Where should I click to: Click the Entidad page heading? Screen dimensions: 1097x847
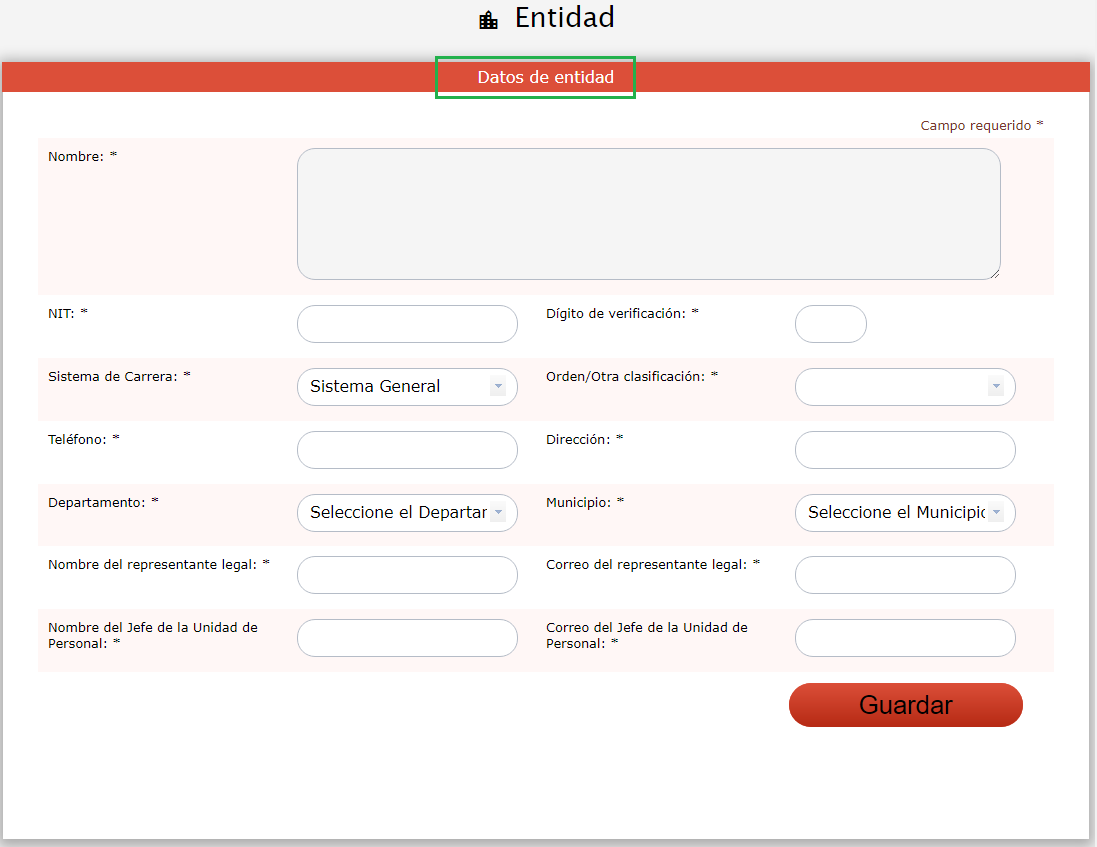click(x=564, y=18)
